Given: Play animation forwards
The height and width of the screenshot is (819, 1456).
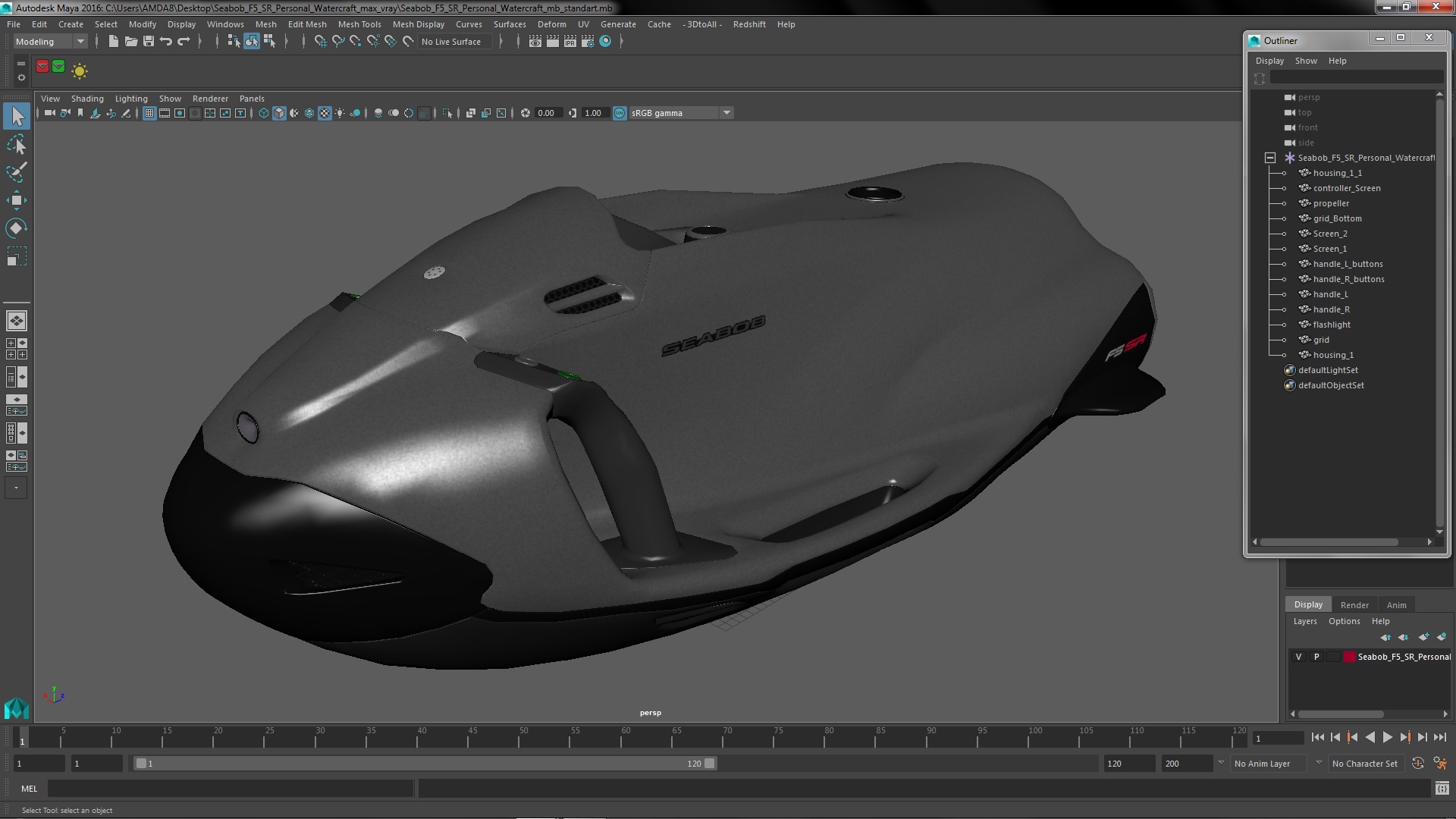Looking at the screenshot, I should pyautogui.click(x=1387, y=738).
